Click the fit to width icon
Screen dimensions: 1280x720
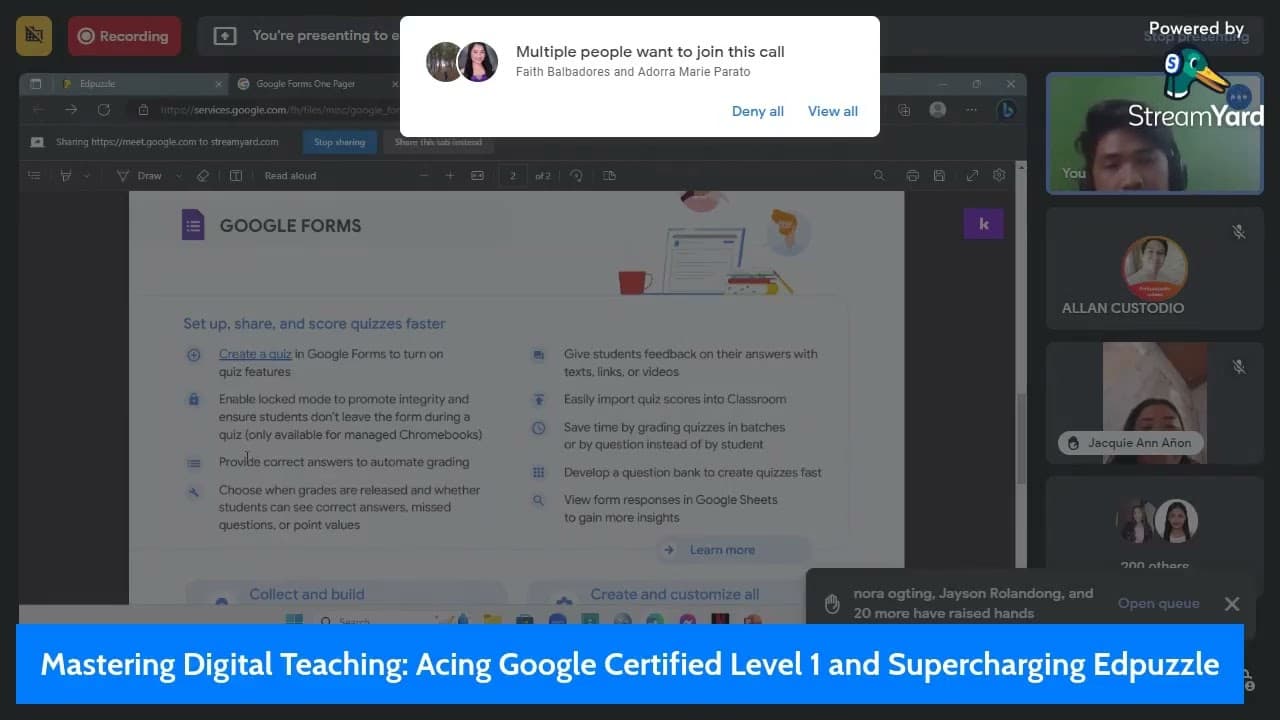click(x=477, y=176)
